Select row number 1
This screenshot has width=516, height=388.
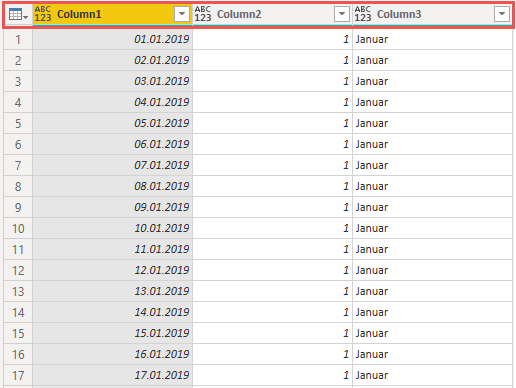(x=18, y=39)
